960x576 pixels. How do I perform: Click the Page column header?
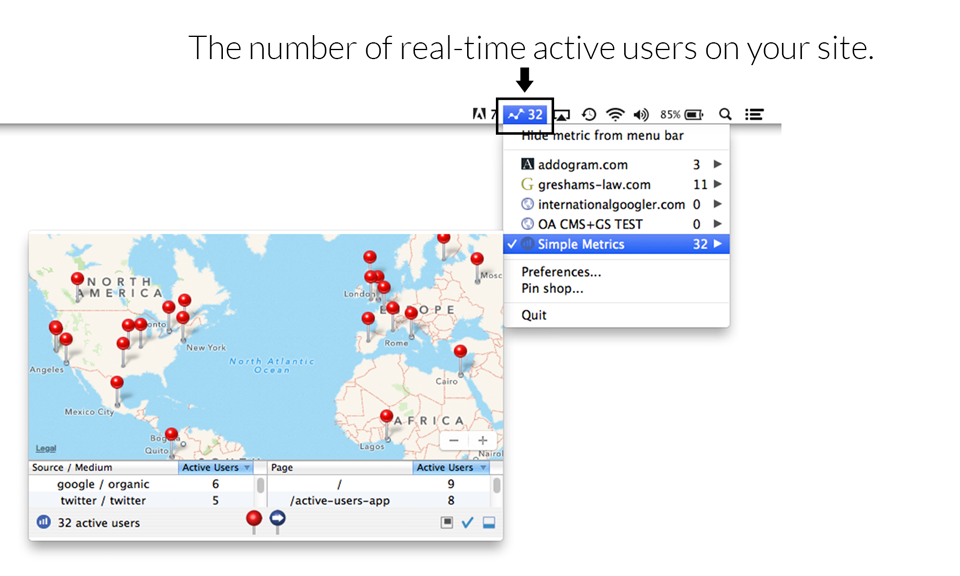point(340,468)
